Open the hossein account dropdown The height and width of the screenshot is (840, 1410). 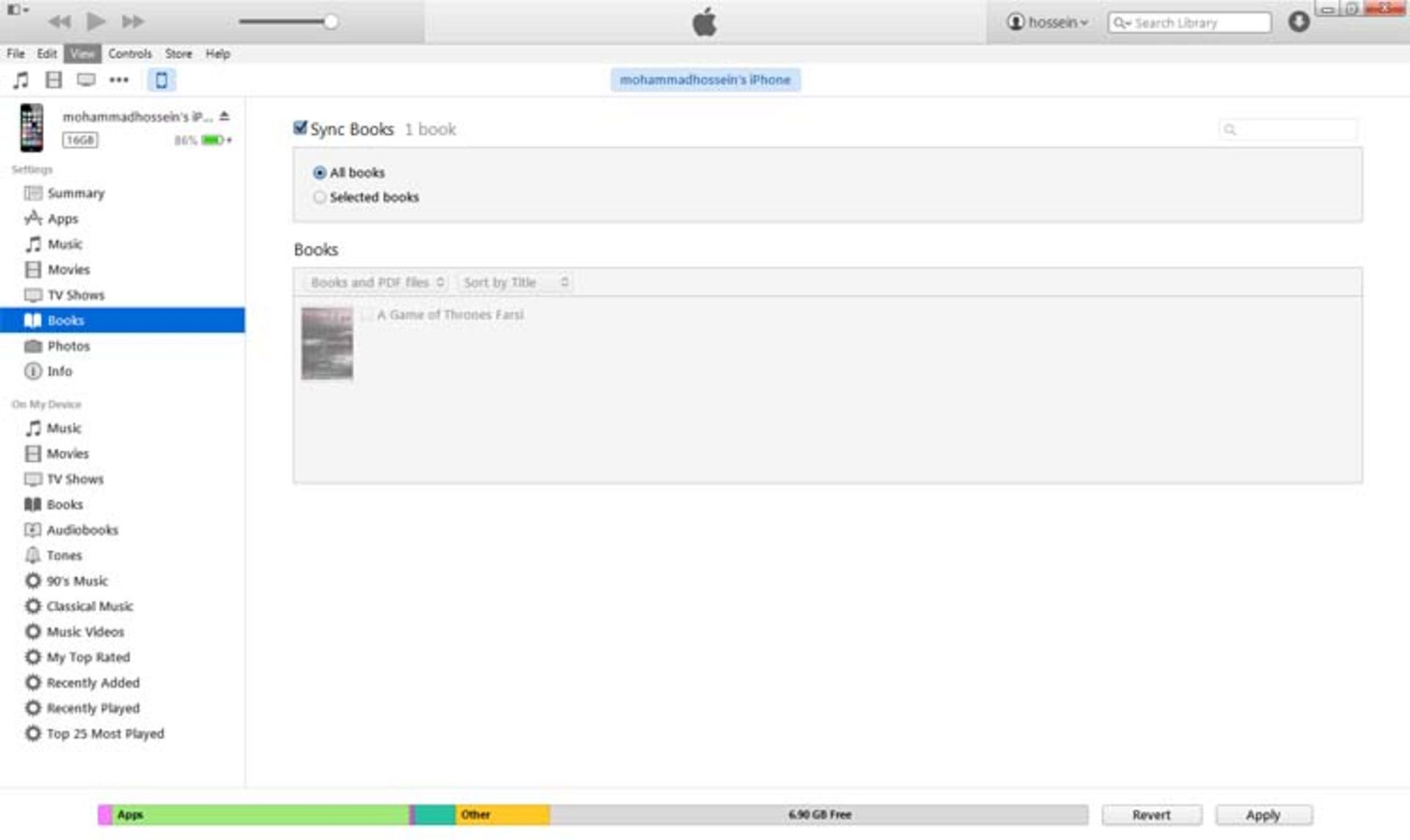1048,22
